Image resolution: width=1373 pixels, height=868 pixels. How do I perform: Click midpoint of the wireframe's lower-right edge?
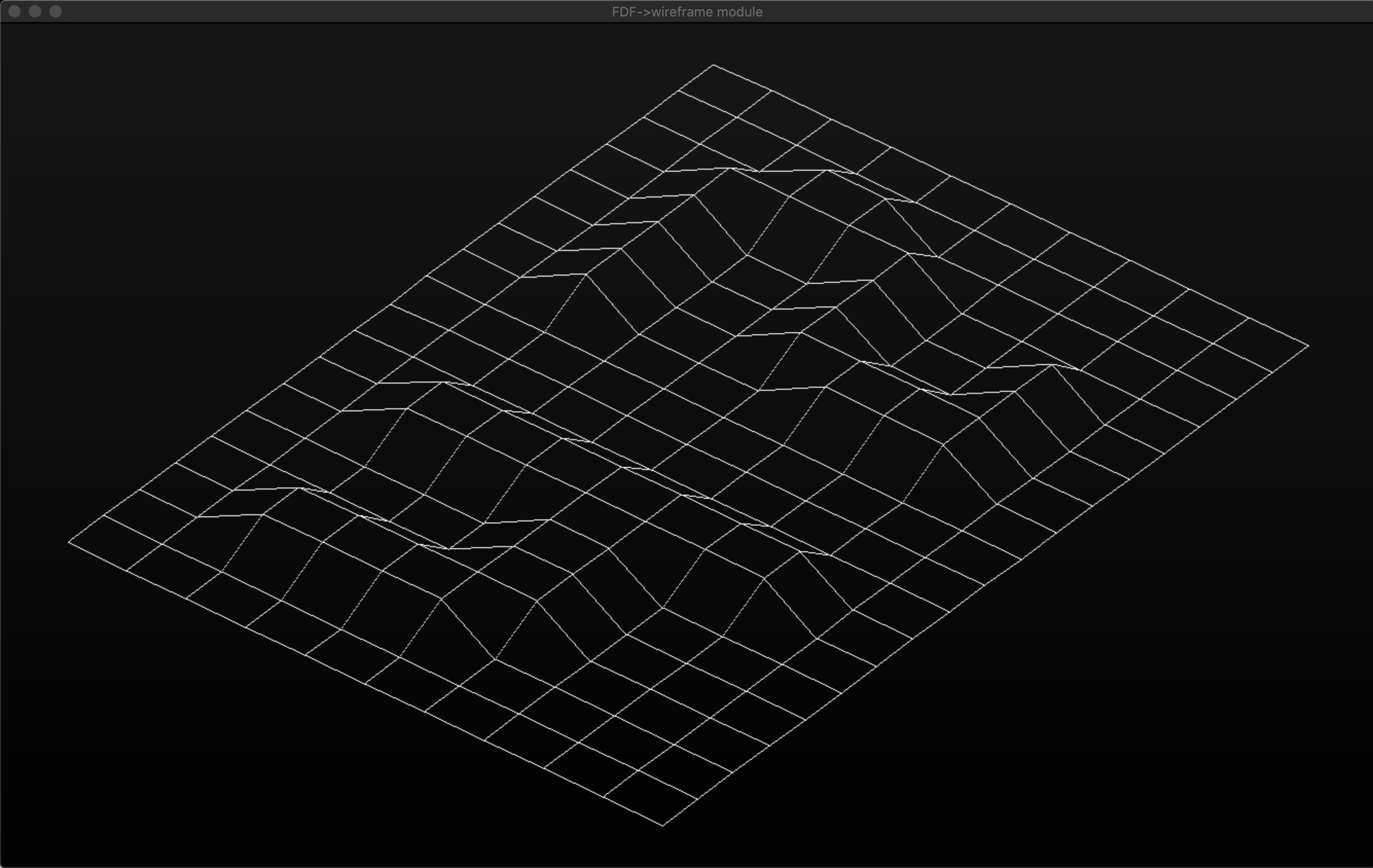coord(985,585)
